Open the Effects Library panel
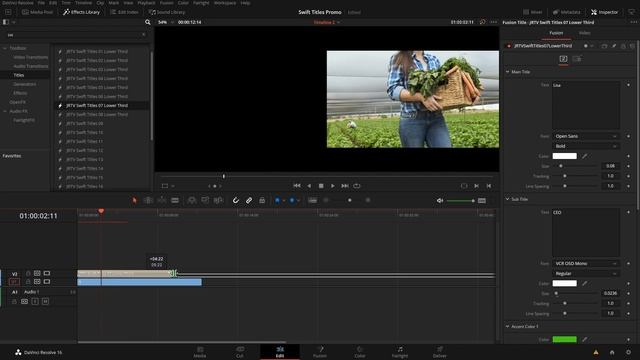Viewport: 640px width, 360px height. 81,12
